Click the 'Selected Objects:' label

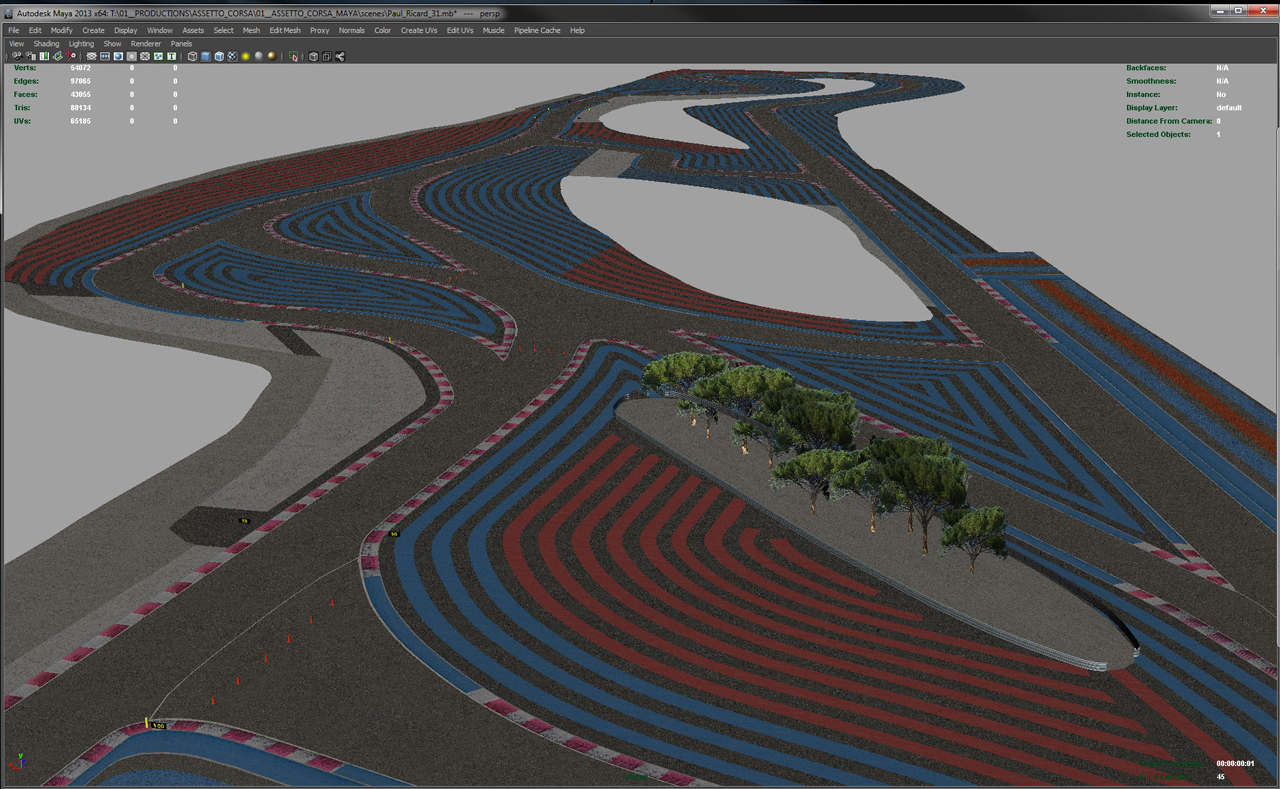[1158, 134]
